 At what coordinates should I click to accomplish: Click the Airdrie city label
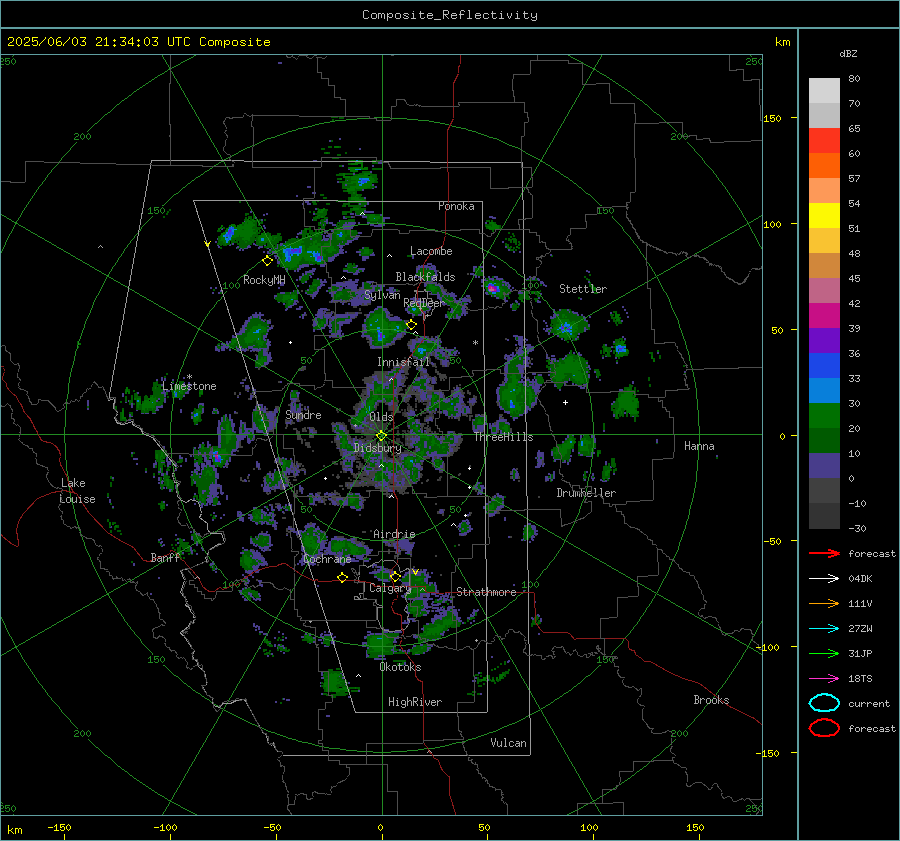(x=394, y=534)
